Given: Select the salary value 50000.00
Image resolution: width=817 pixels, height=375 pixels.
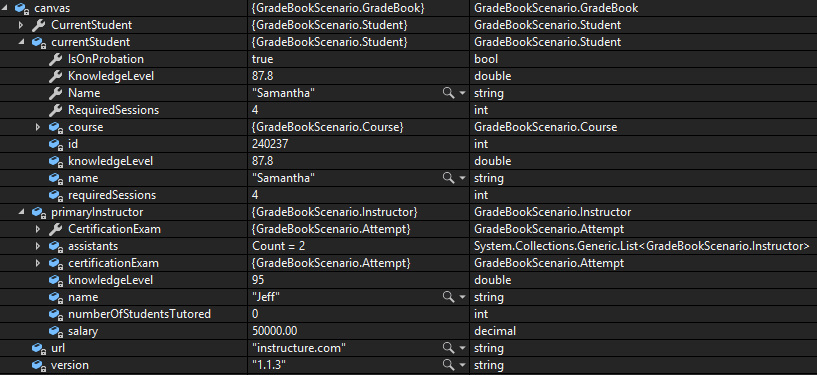Looking at the screenshot, I should tap(275, 331).
